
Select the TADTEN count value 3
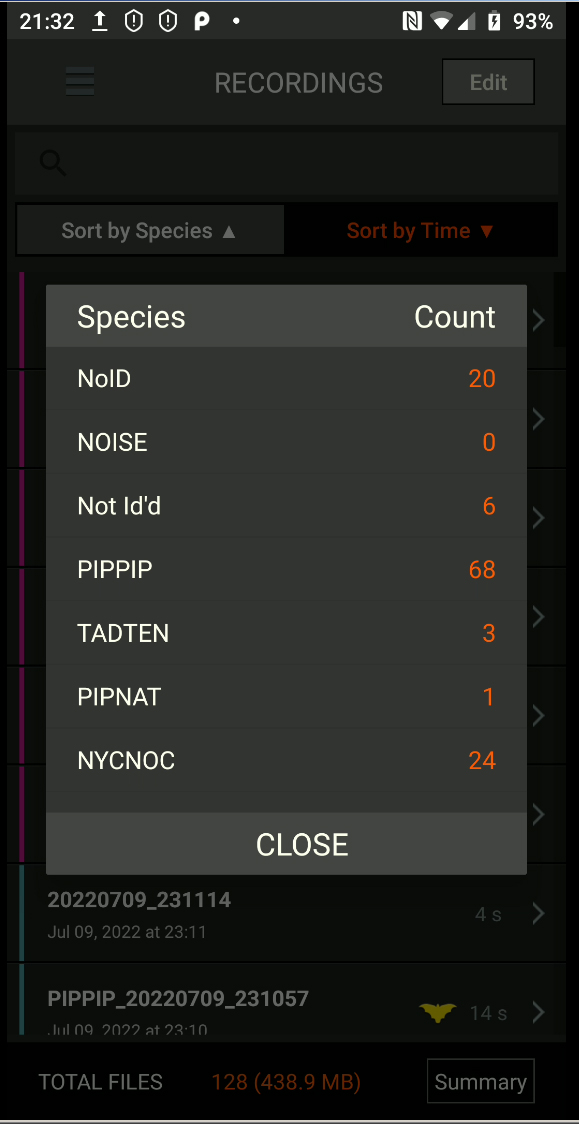coord(489,634)
